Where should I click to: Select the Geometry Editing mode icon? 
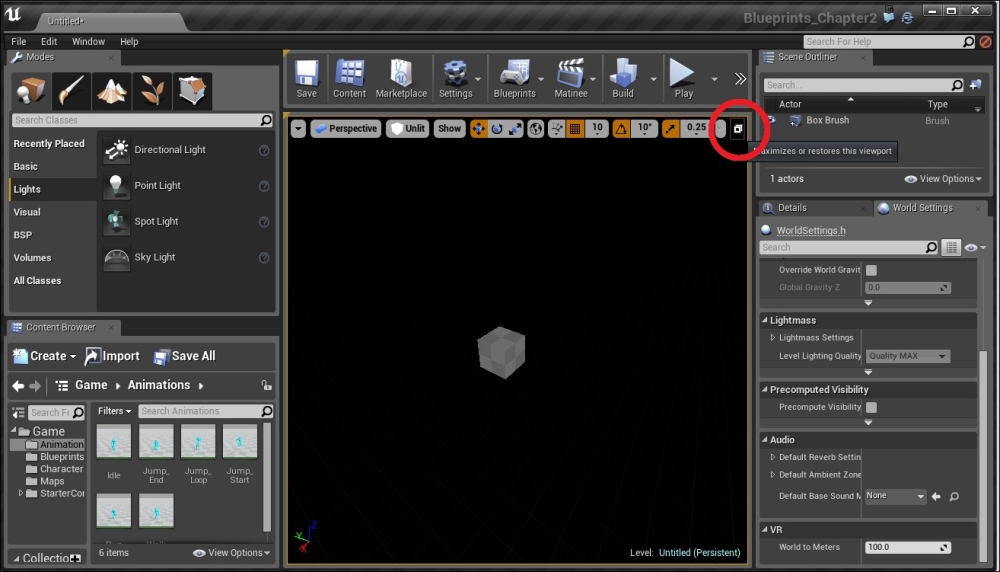pyautogui.click(x=192, y=91)
